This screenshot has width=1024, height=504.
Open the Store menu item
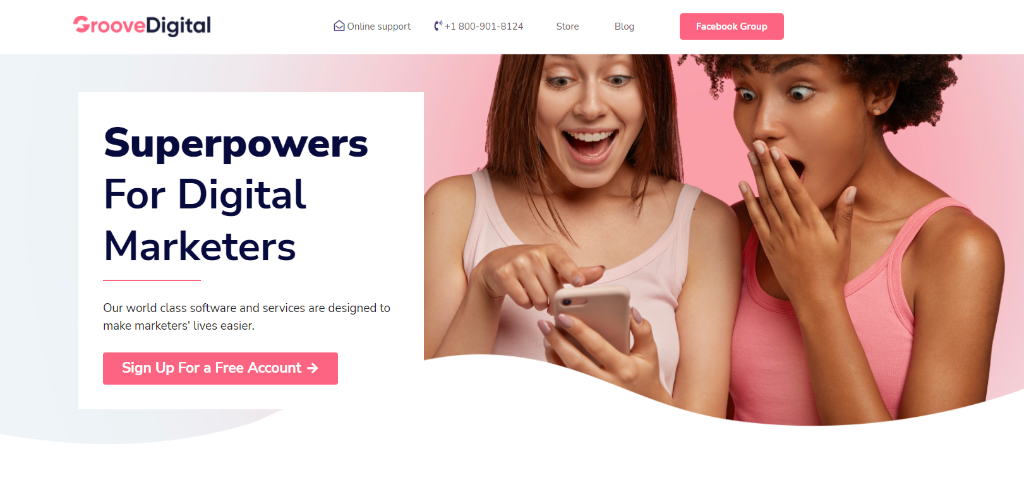[x=568, y=27]
